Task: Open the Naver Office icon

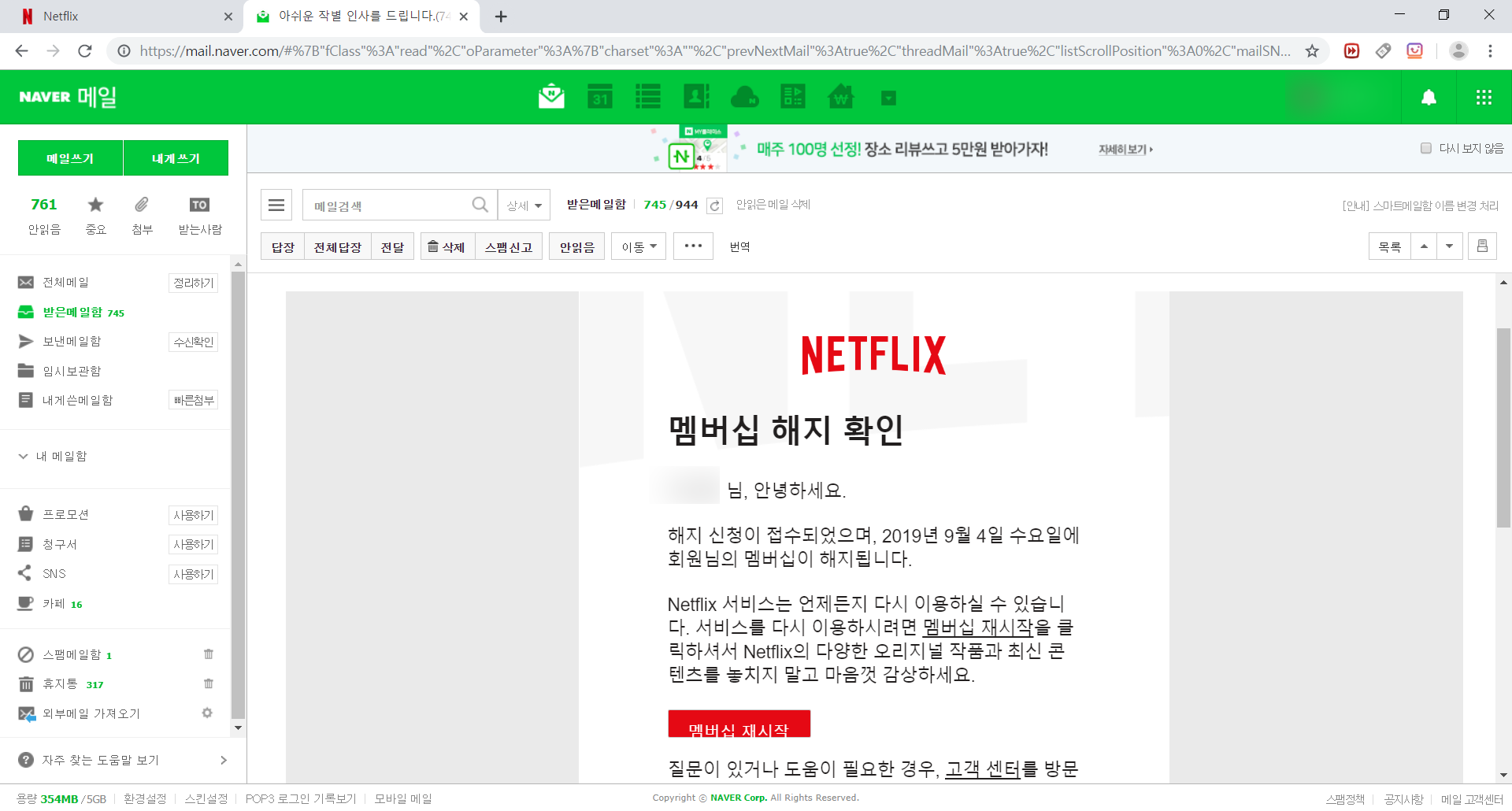Action: pos(793,97)
